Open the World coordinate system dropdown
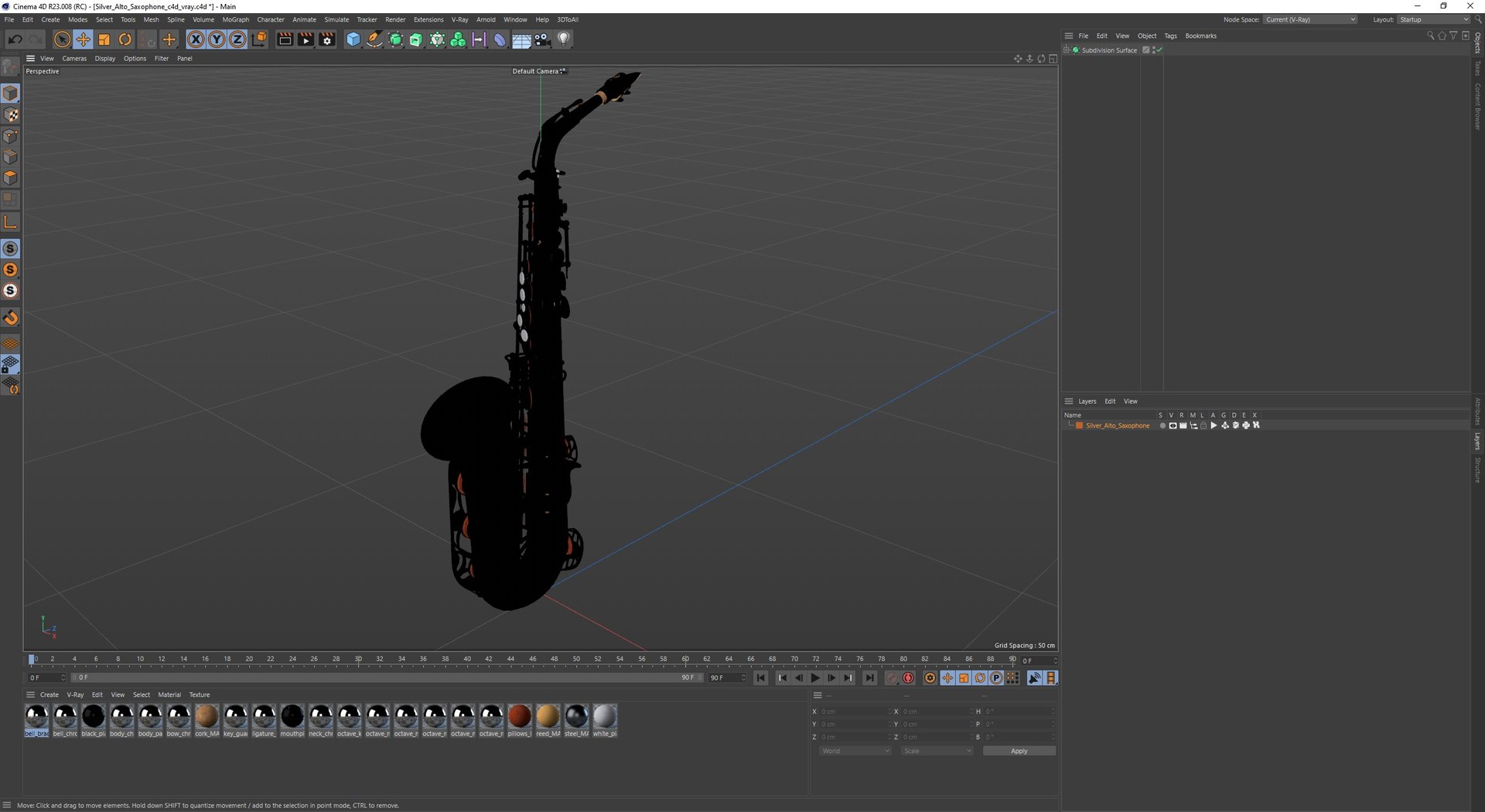 coord(855,751)
